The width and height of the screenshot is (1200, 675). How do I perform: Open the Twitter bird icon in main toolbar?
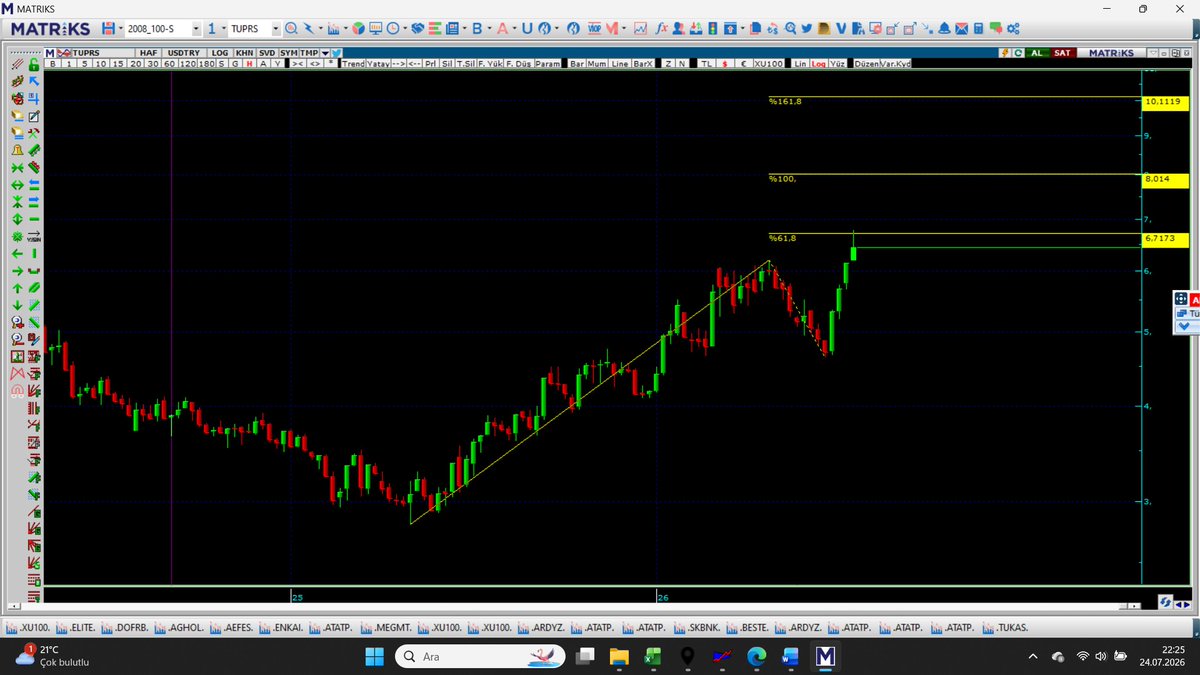click(807, 29)
